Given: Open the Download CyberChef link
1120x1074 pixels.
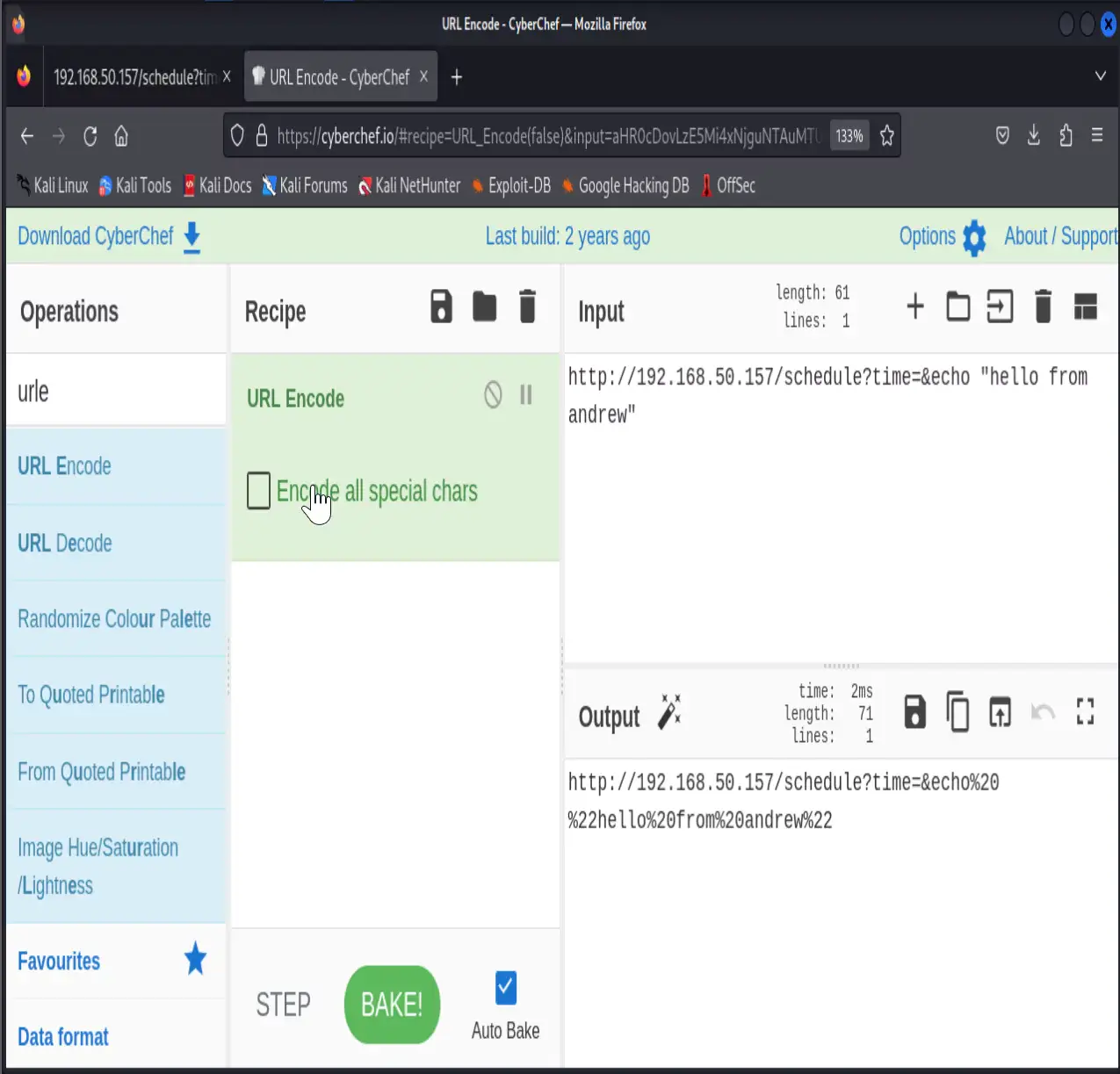Looking at the screenshot, I should [96, 235].
